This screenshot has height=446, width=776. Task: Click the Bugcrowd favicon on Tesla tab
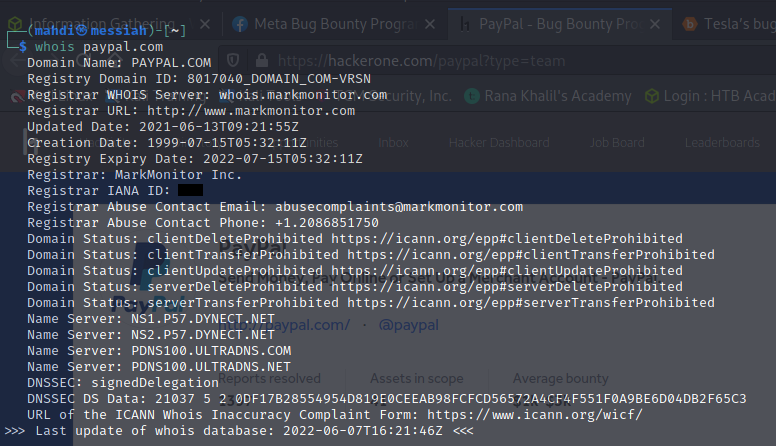click(689, 24)
